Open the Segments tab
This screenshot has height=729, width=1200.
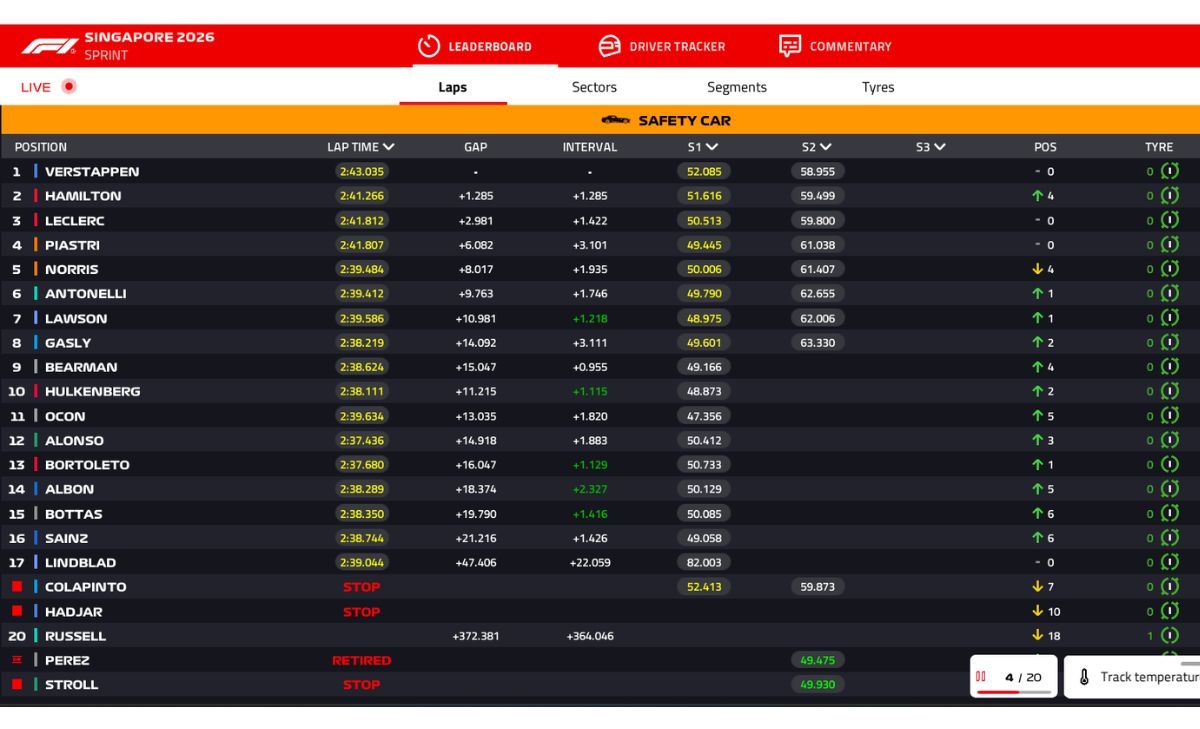click(x=737, y=87)
